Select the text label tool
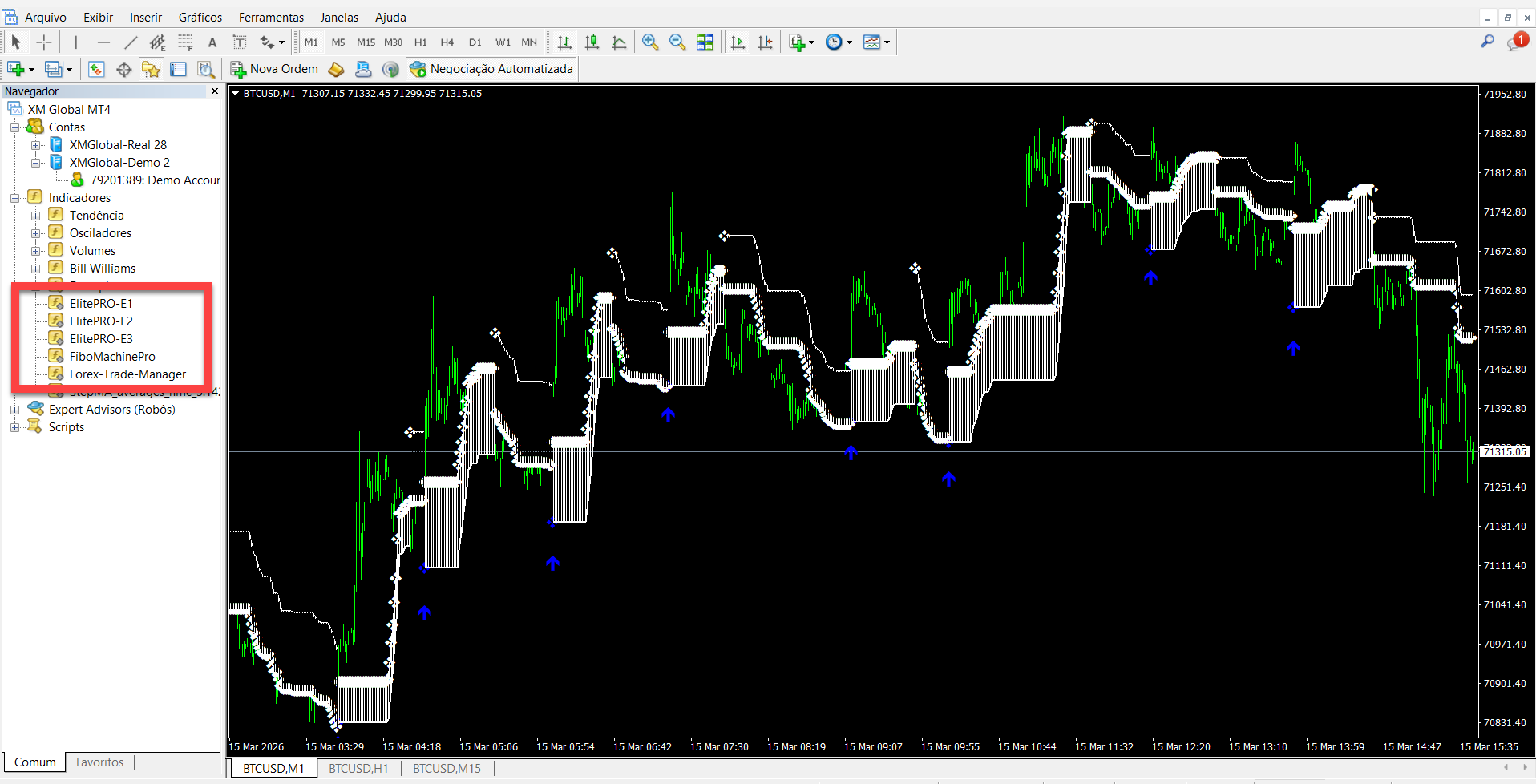1536x784 pixels. pos(212,42)
